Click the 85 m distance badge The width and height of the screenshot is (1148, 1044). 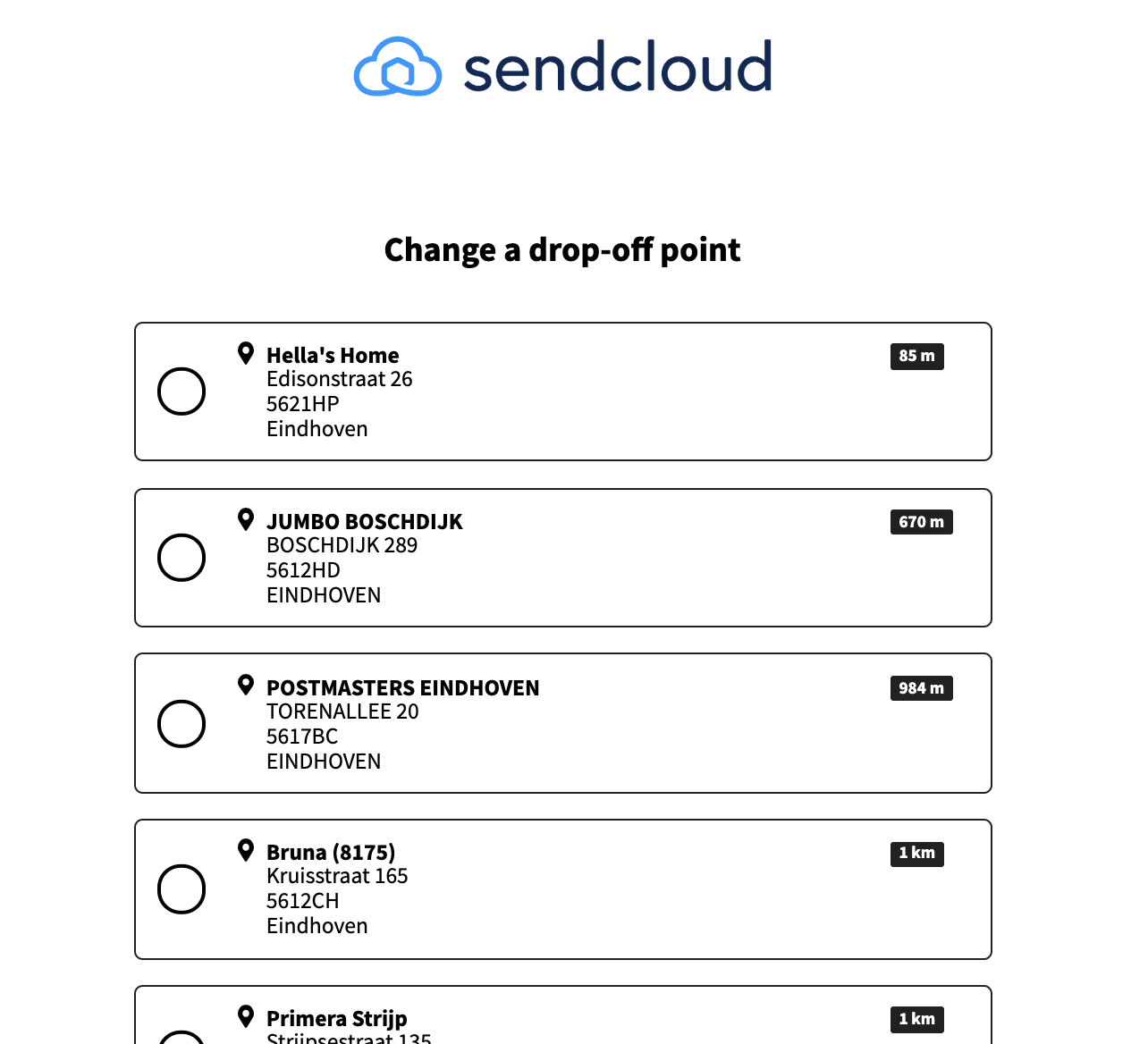tap(916, 356)
